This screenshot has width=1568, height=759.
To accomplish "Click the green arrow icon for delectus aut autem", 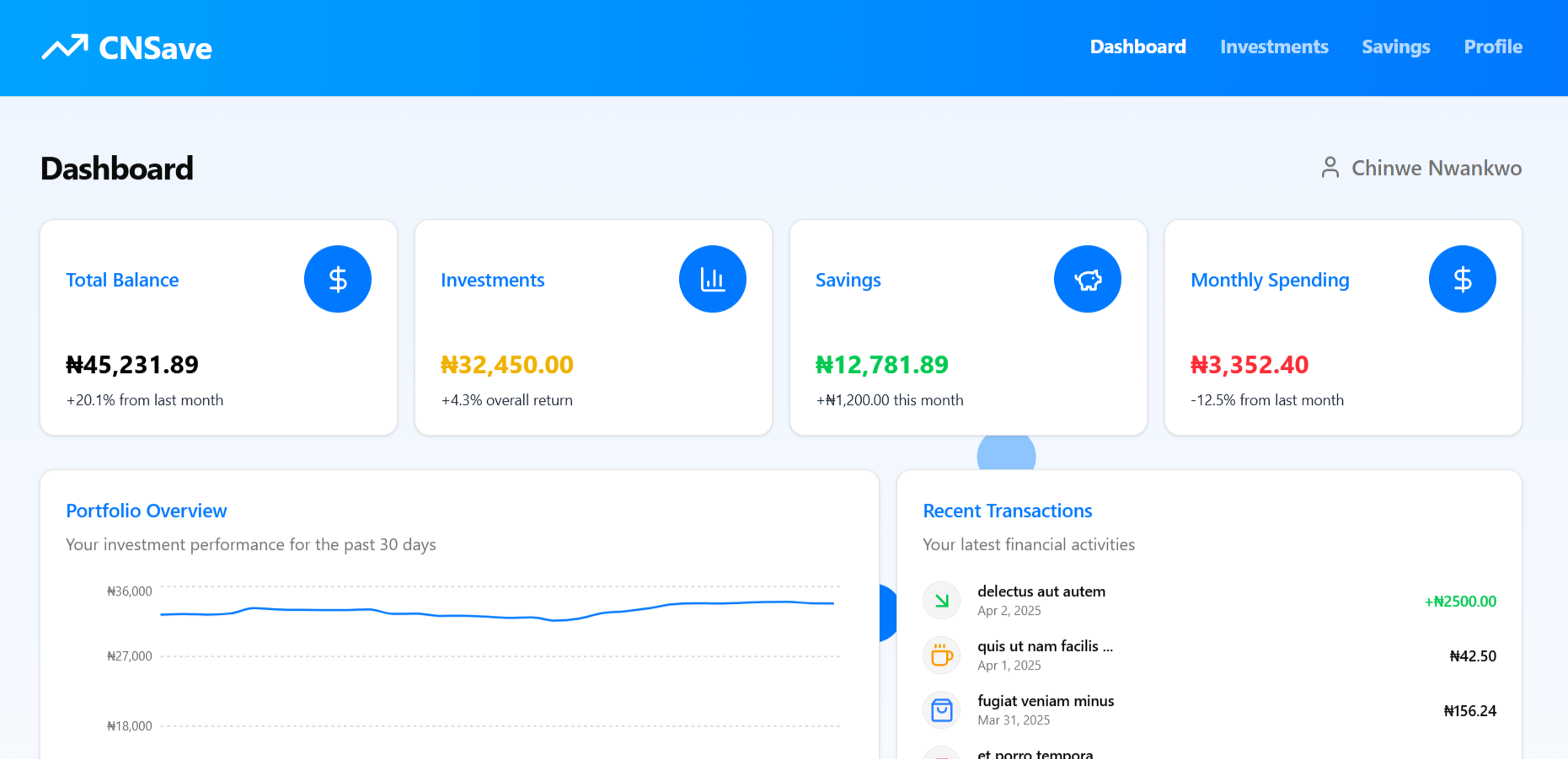I will coord(942,601).
